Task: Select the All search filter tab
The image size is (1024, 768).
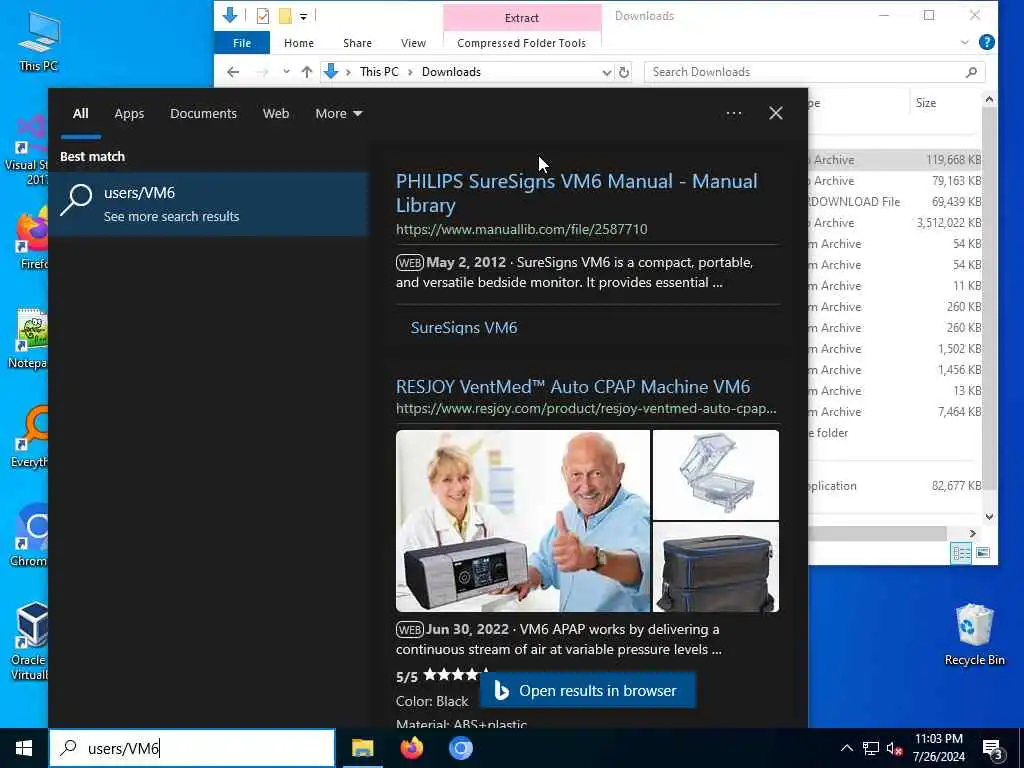Action: pyautogui.click(x=80, y=114)
